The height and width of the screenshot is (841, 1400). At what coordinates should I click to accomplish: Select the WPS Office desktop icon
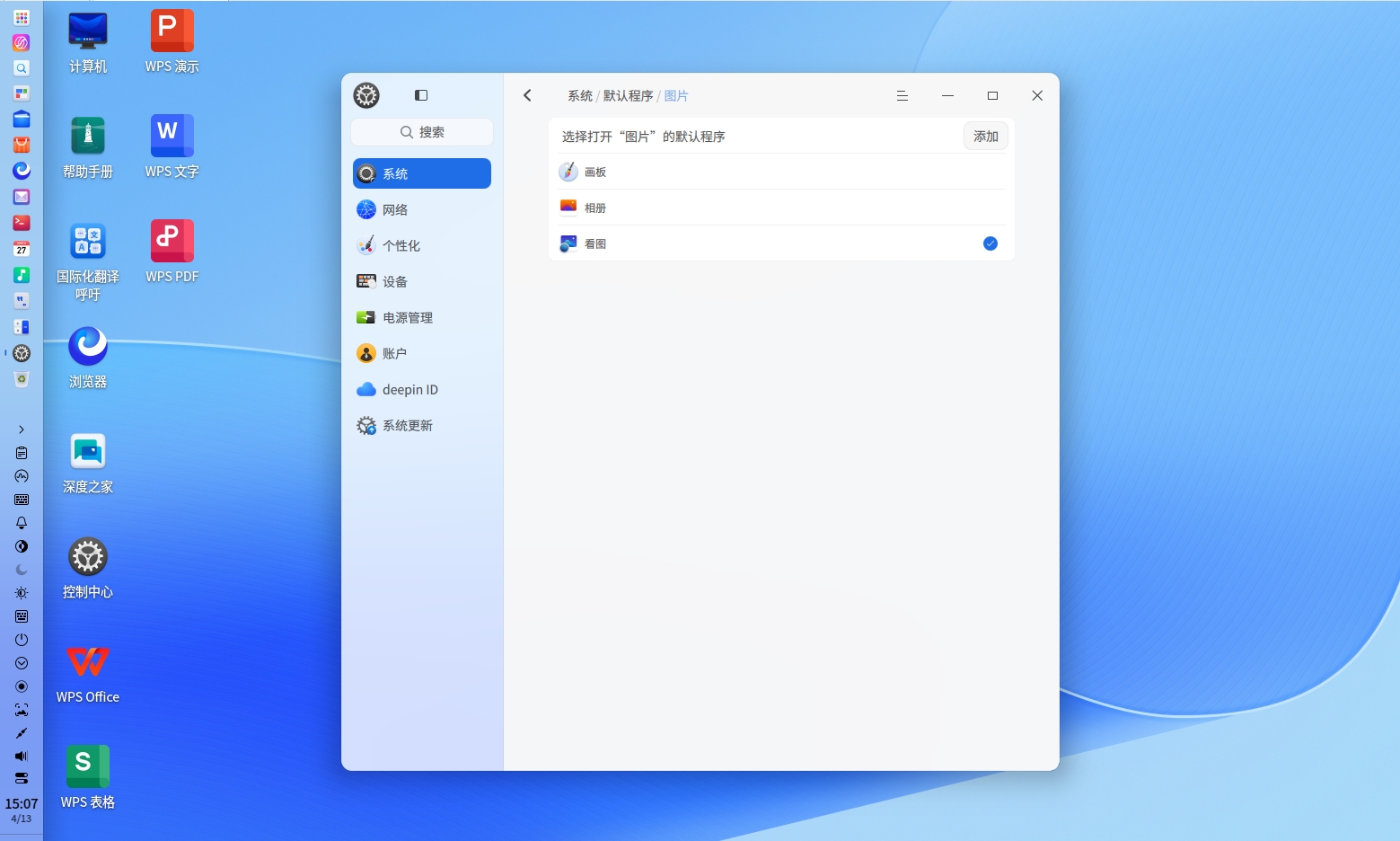pos(88,674)
